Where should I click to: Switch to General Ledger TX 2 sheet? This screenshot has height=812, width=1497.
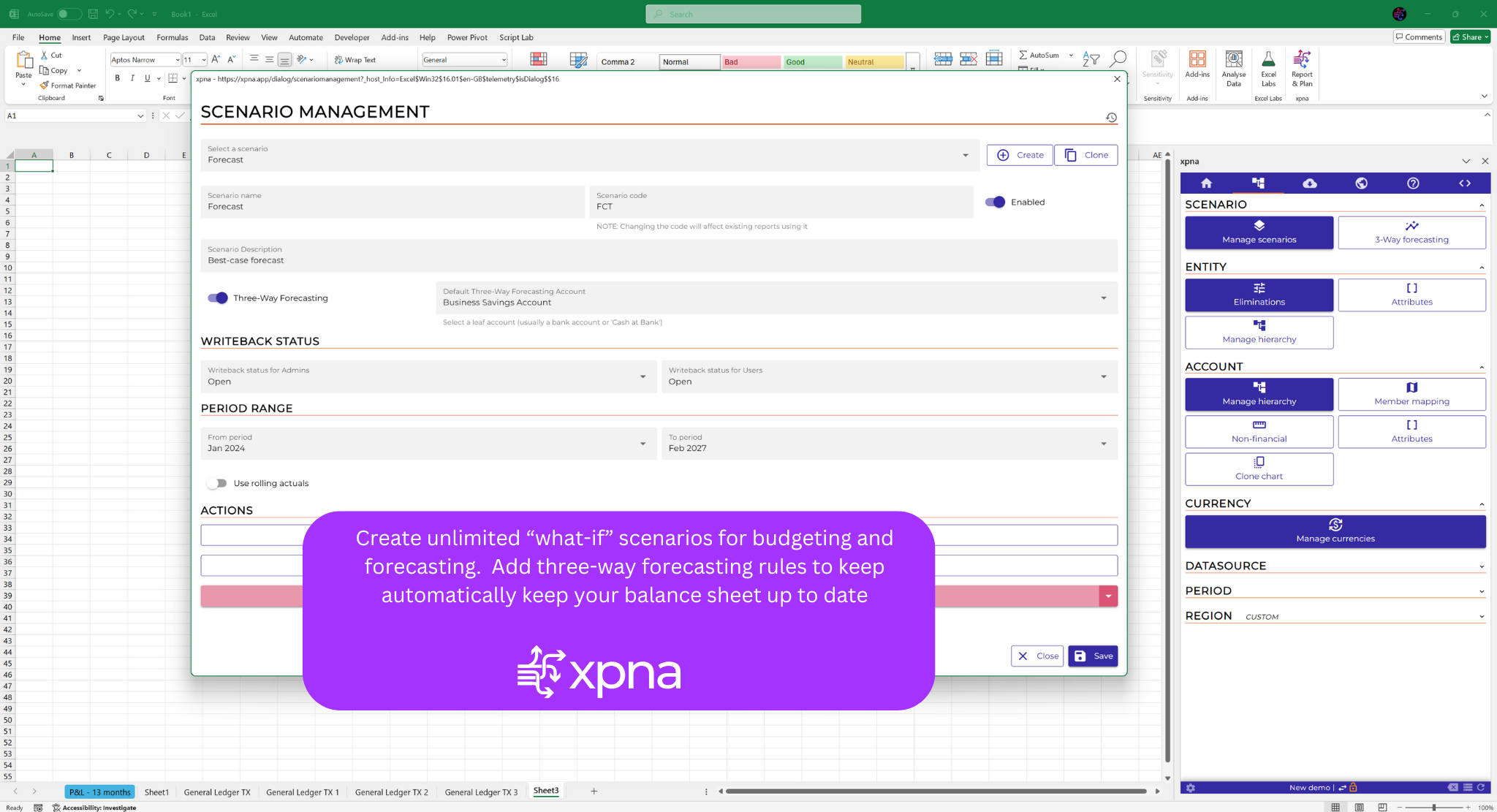click(x=392, y=792)
